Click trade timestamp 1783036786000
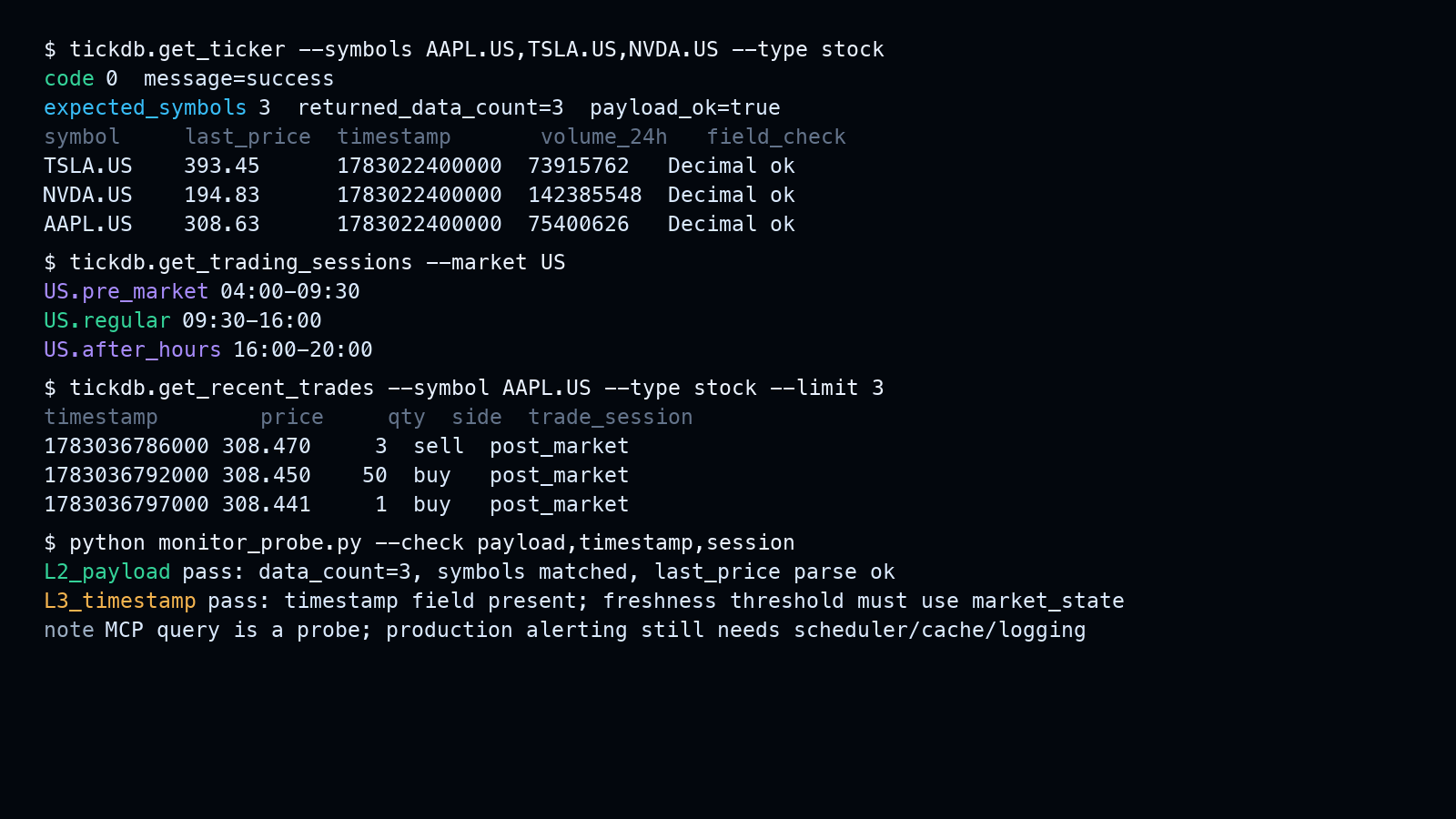1456x819 pixels. [x=126, y=447]
